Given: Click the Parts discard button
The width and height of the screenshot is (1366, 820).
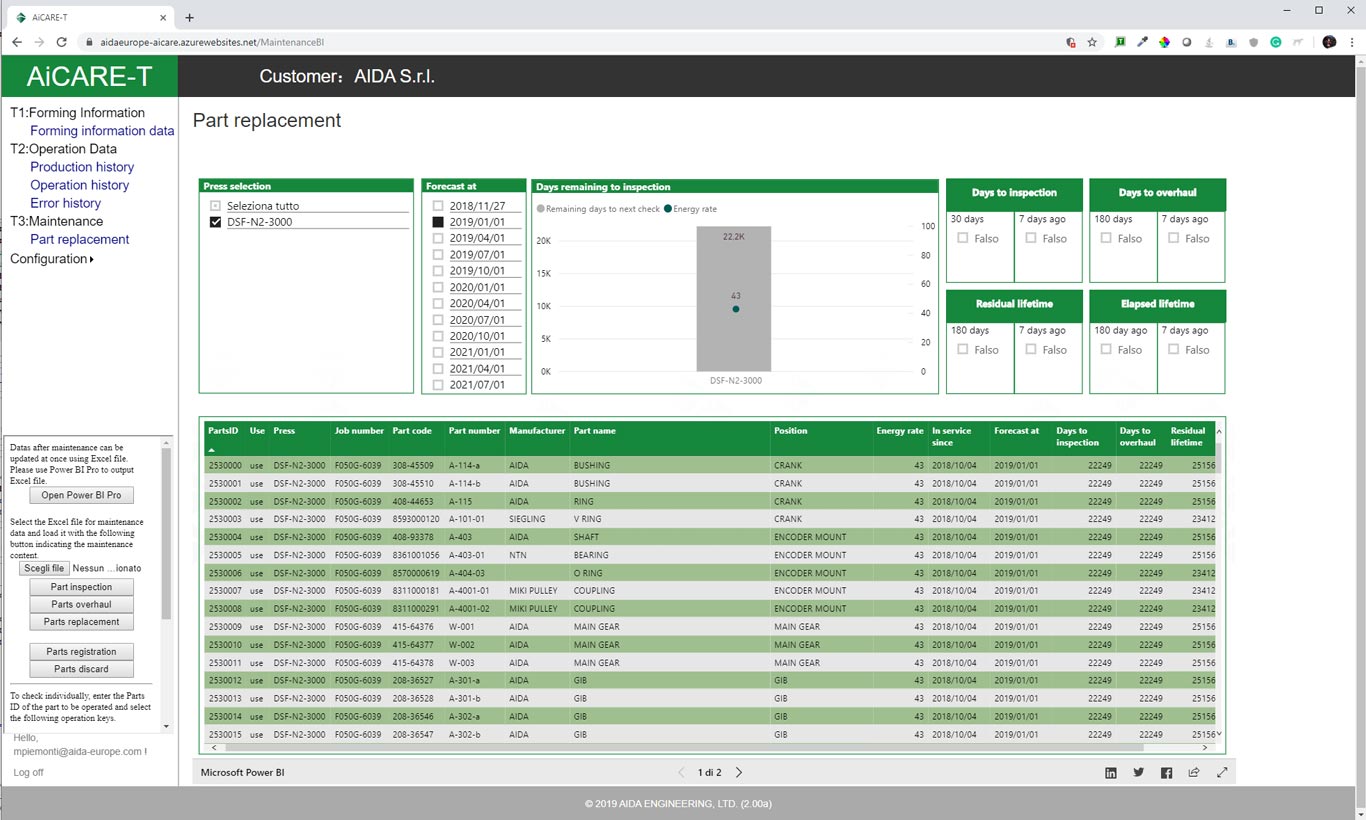Looking at the screenshot, I should click(81, 669).
